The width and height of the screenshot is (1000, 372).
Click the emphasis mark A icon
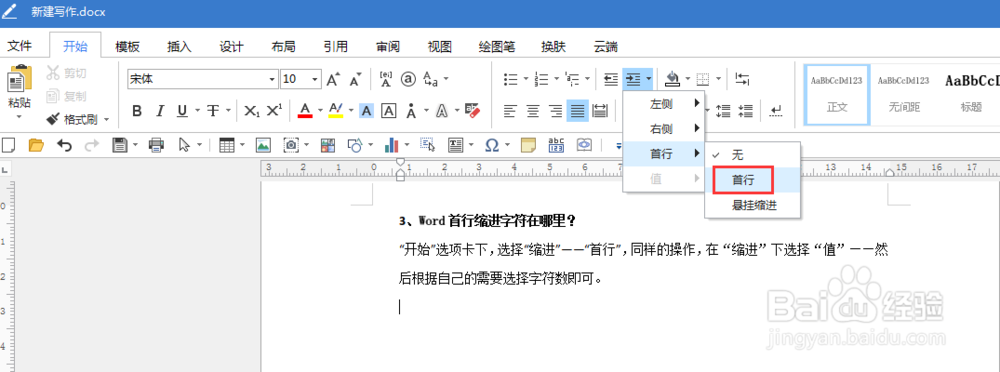(411, 111)
